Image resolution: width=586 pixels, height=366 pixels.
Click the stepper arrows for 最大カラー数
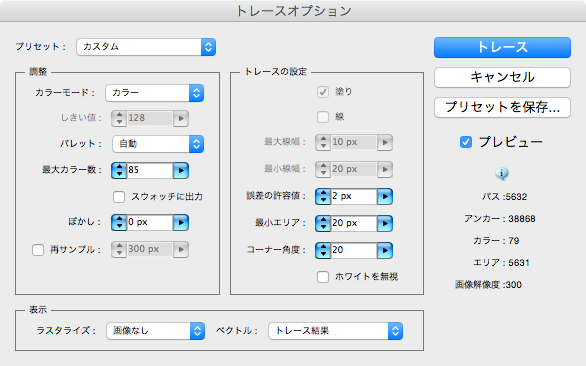(x=119, y=170)
